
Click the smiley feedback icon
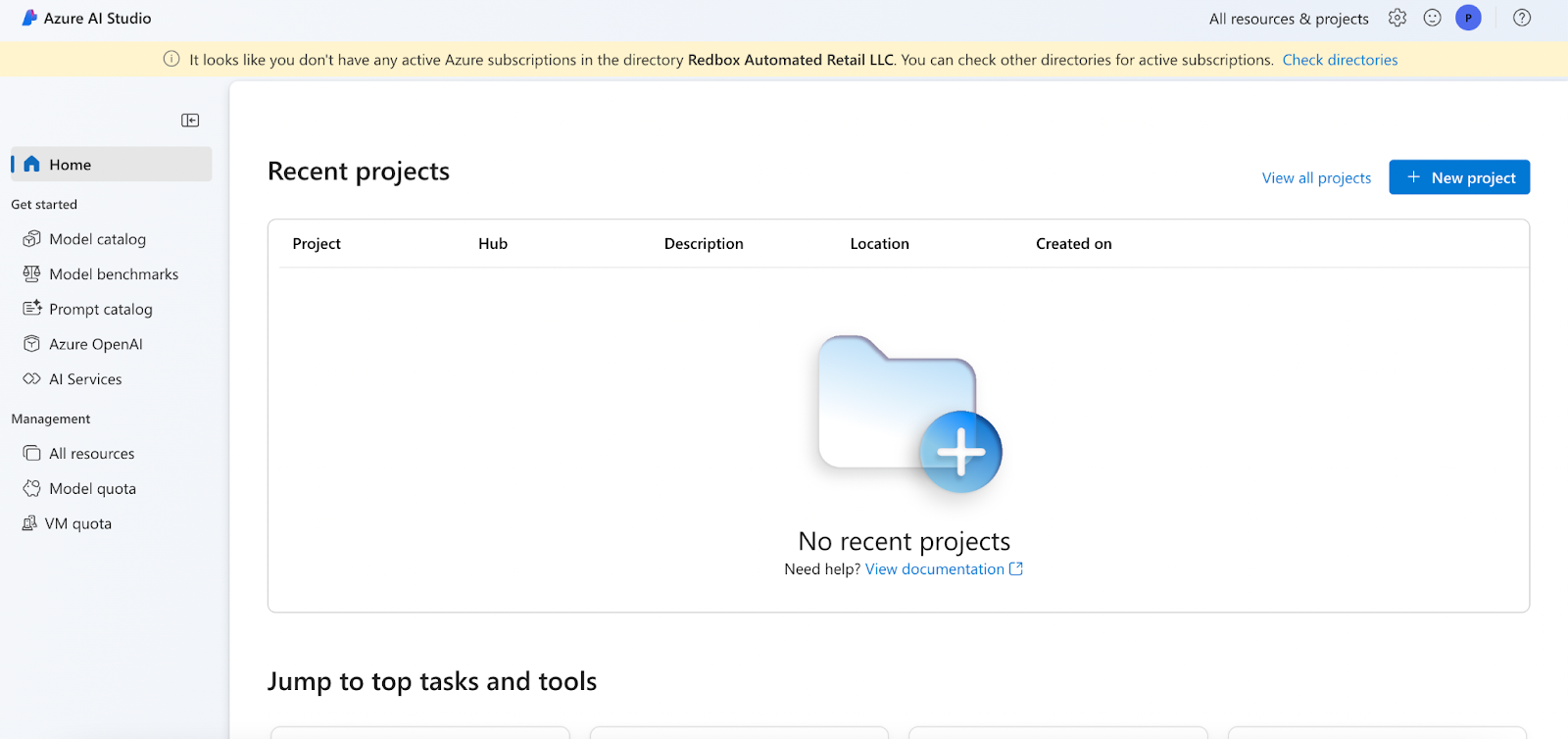pyautogui.click(x=1433, y=18)
